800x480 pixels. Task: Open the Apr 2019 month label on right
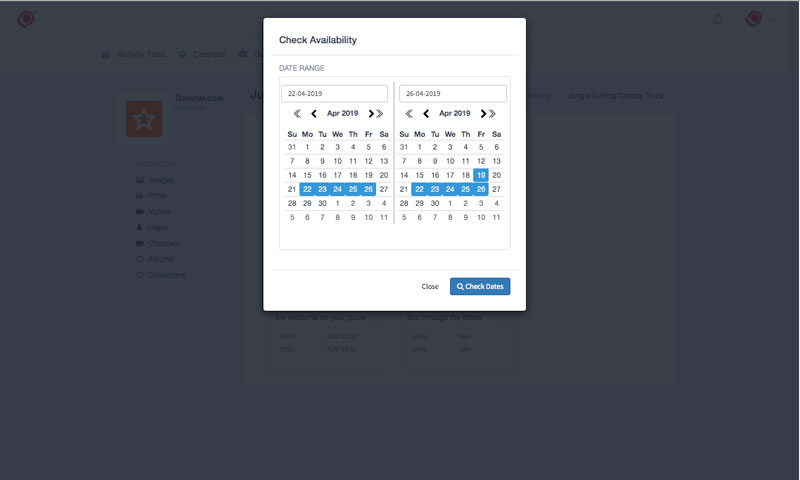455,113
